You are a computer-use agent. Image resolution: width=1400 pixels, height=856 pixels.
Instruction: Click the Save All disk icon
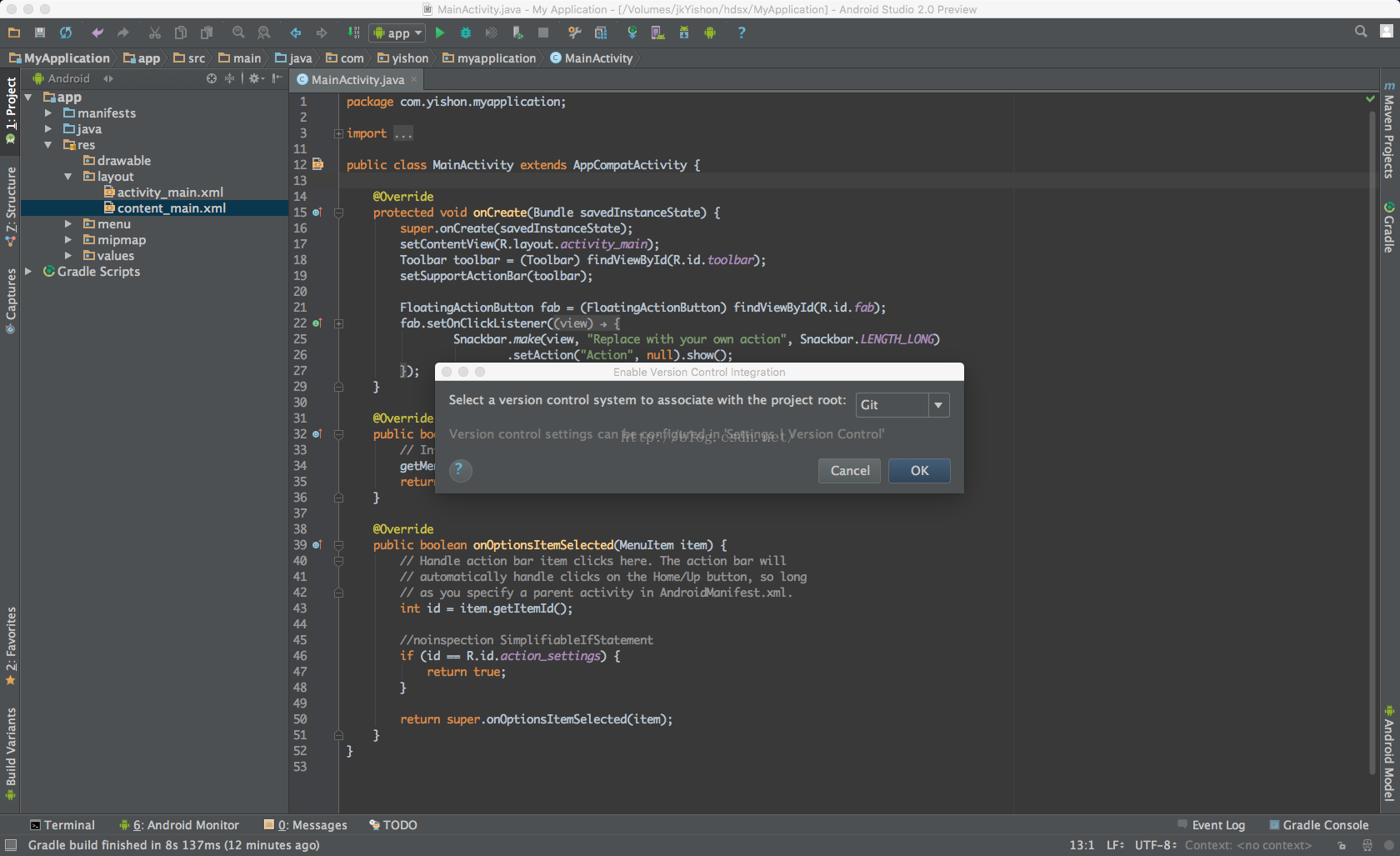tap(39, 33)
